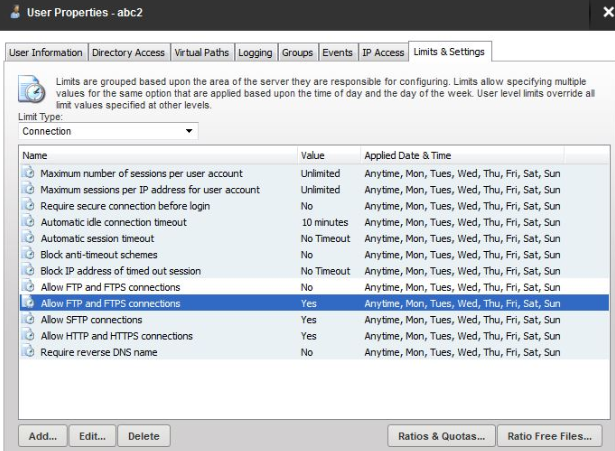Image resolution: width=615 pixels, height=451 pixels.
Task: Switch to the Directory Access tab
Action: pos(128,52)
